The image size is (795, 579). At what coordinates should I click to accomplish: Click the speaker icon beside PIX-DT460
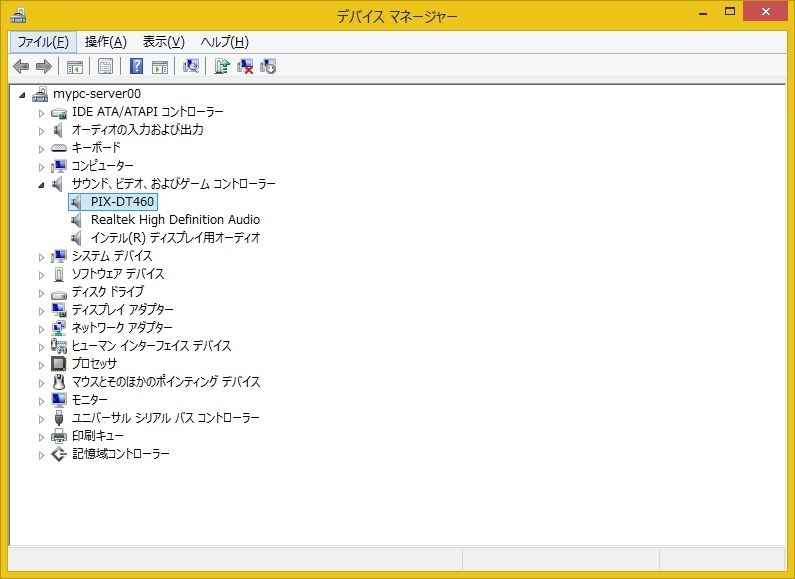[77, 202]
